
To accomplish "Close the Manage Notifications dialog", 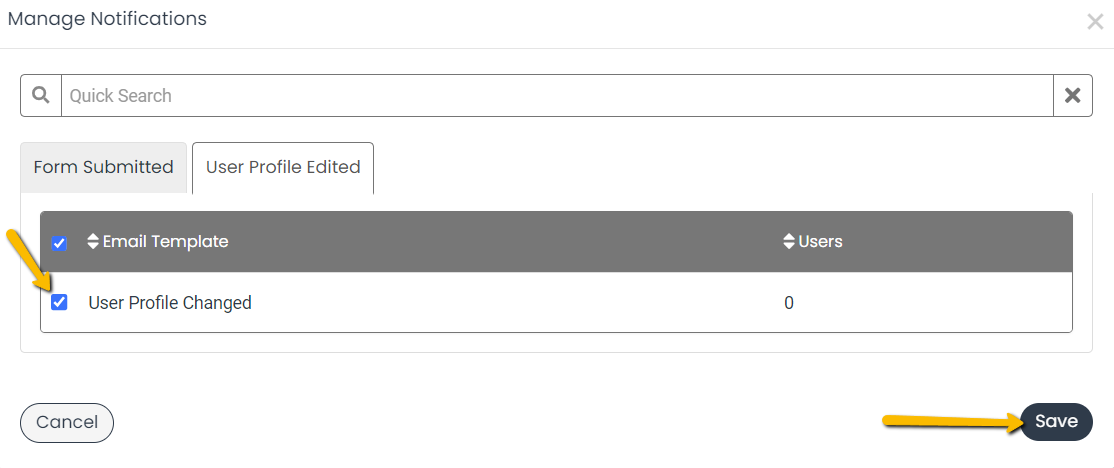I will coord(1095,21).
